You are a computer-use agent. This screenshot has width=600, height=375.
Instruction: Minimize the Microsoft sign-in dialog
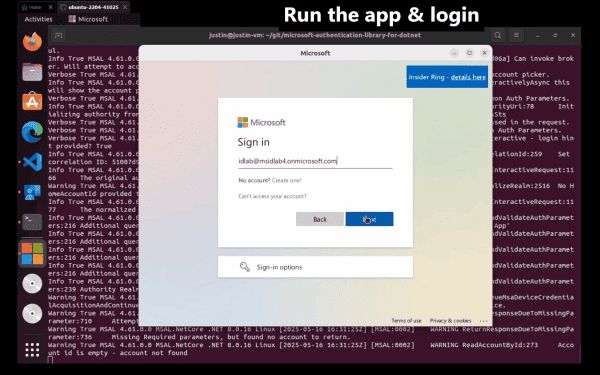[454, 53]
